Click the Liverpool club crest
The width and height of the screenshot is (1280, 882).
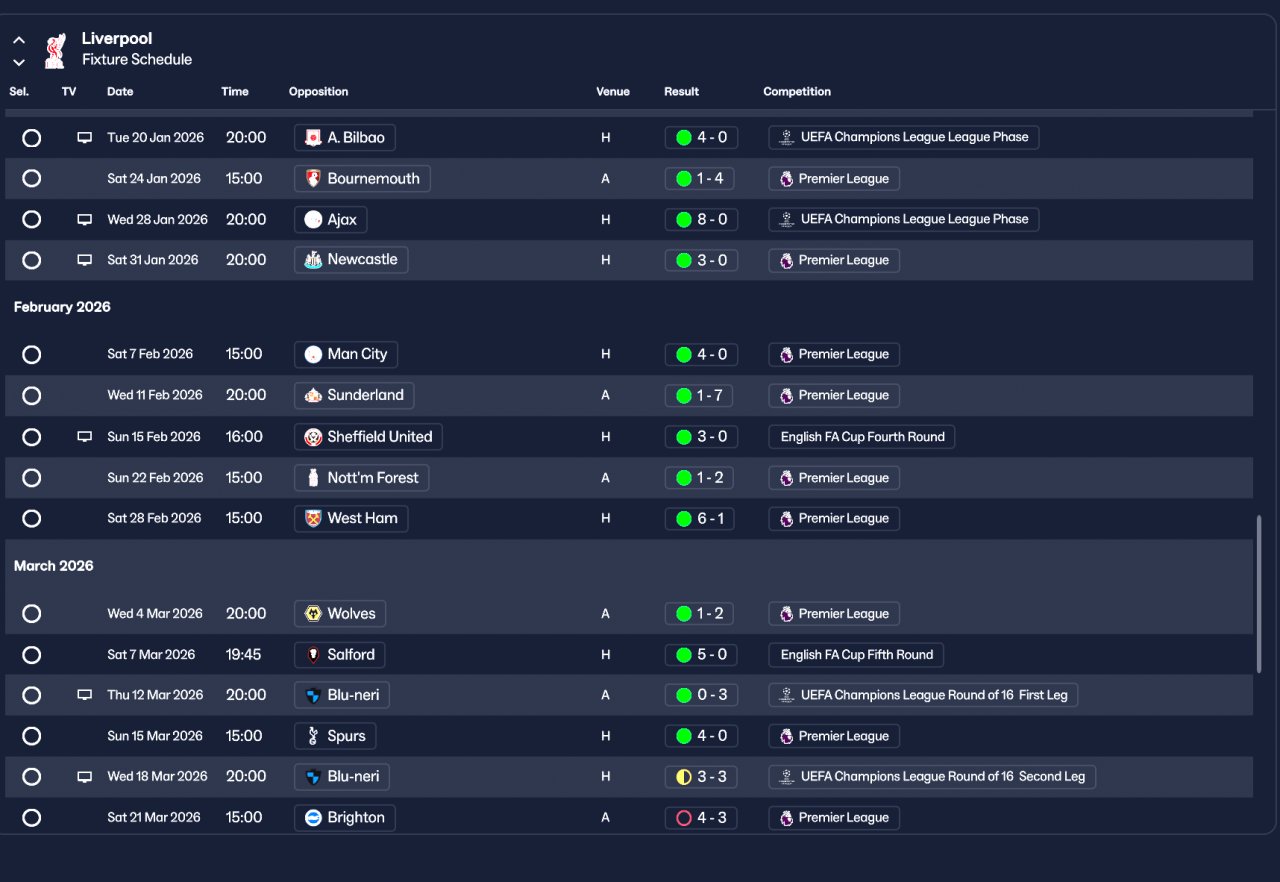55,50
